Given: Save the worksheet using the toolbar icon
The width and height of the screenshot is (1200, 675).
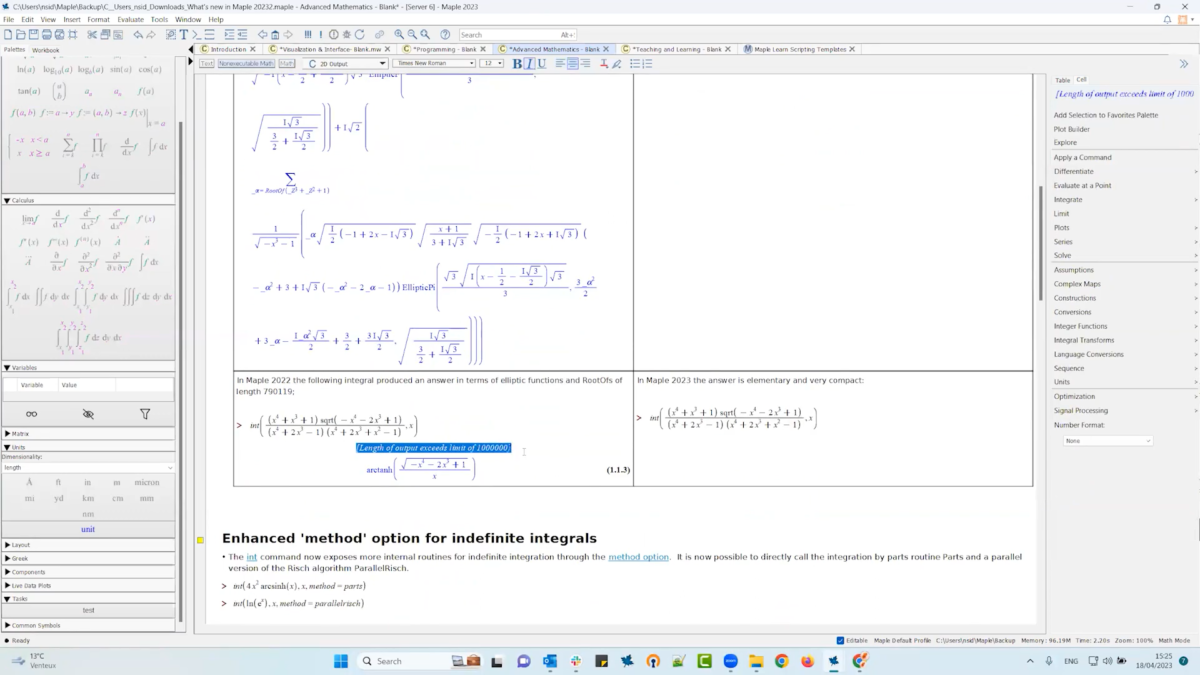Looking at the screenshot, I should point(33,35).
